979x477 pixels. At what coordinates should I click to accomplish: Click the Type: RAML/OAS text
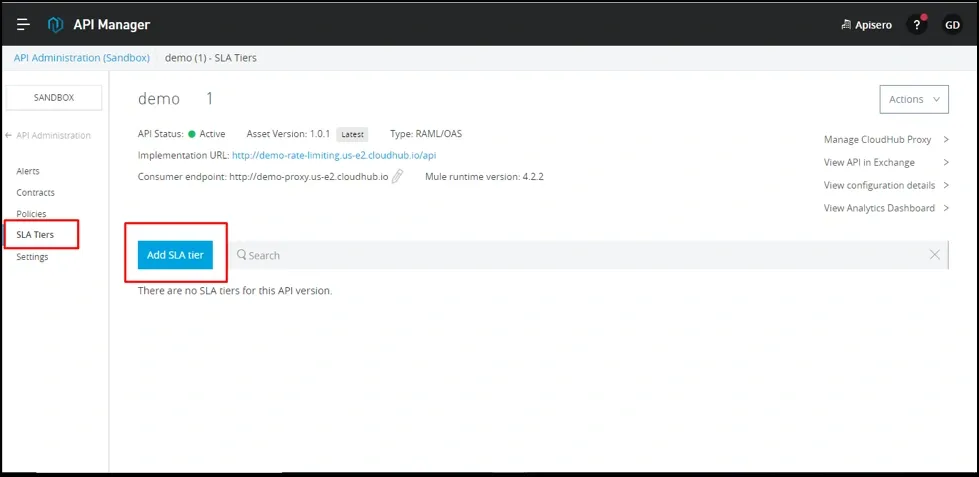coord(426,134)
